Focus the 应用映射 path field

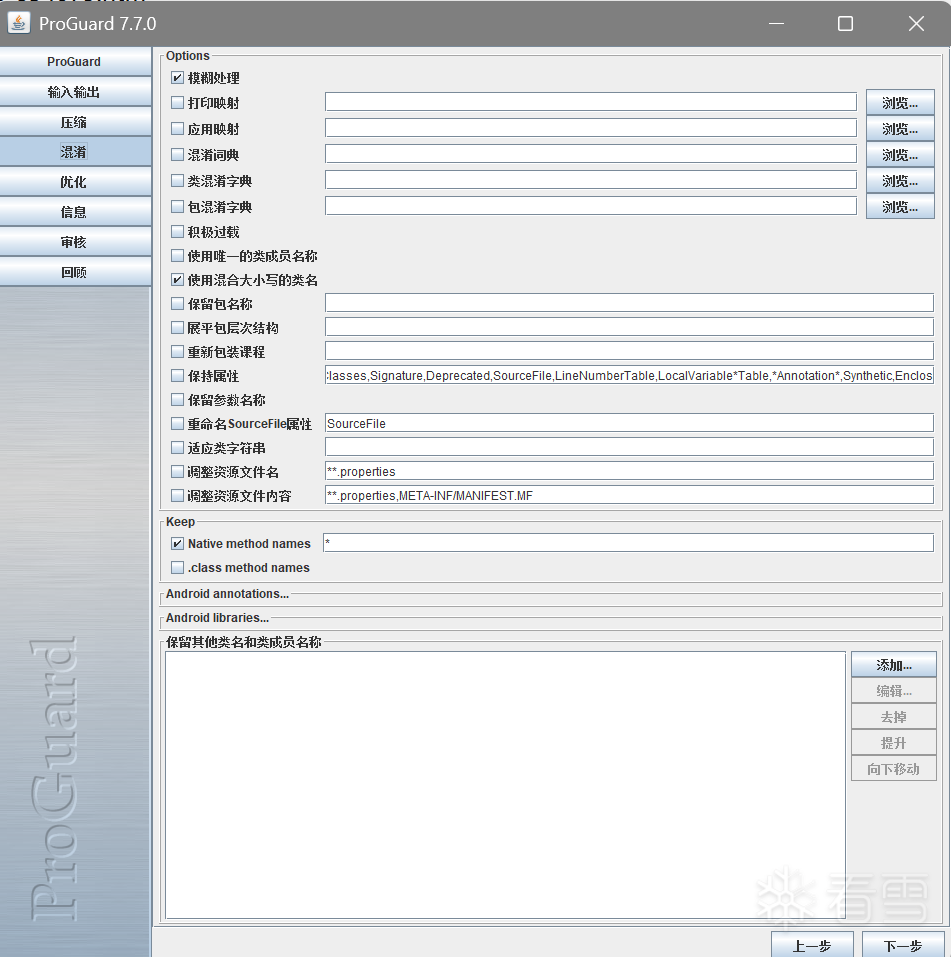click(591, 128)
